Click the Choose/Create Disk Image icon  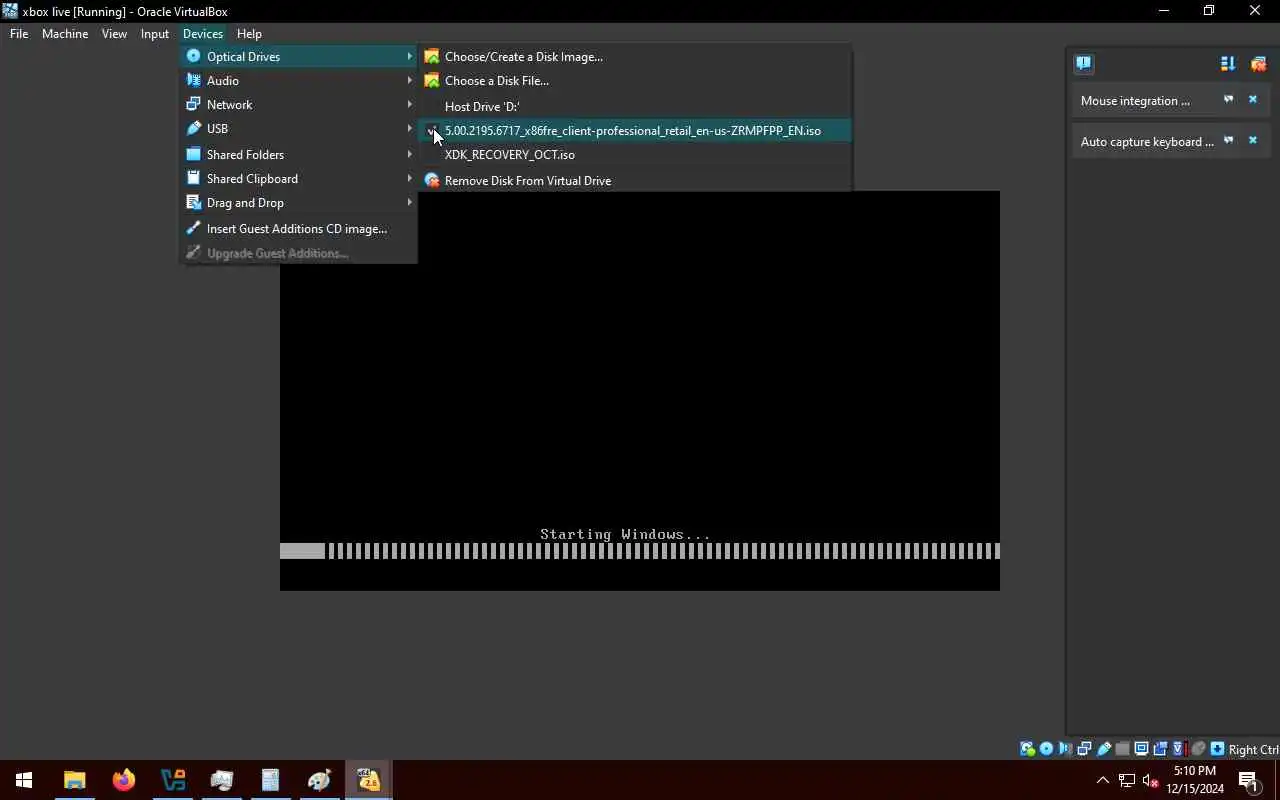[x=432, y=56]
